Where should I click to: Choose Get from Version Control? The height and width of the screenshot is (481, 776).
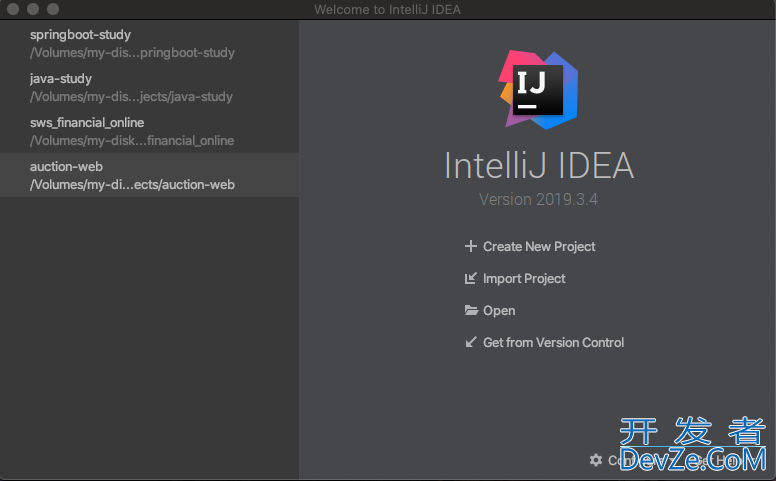pos(553,343)
